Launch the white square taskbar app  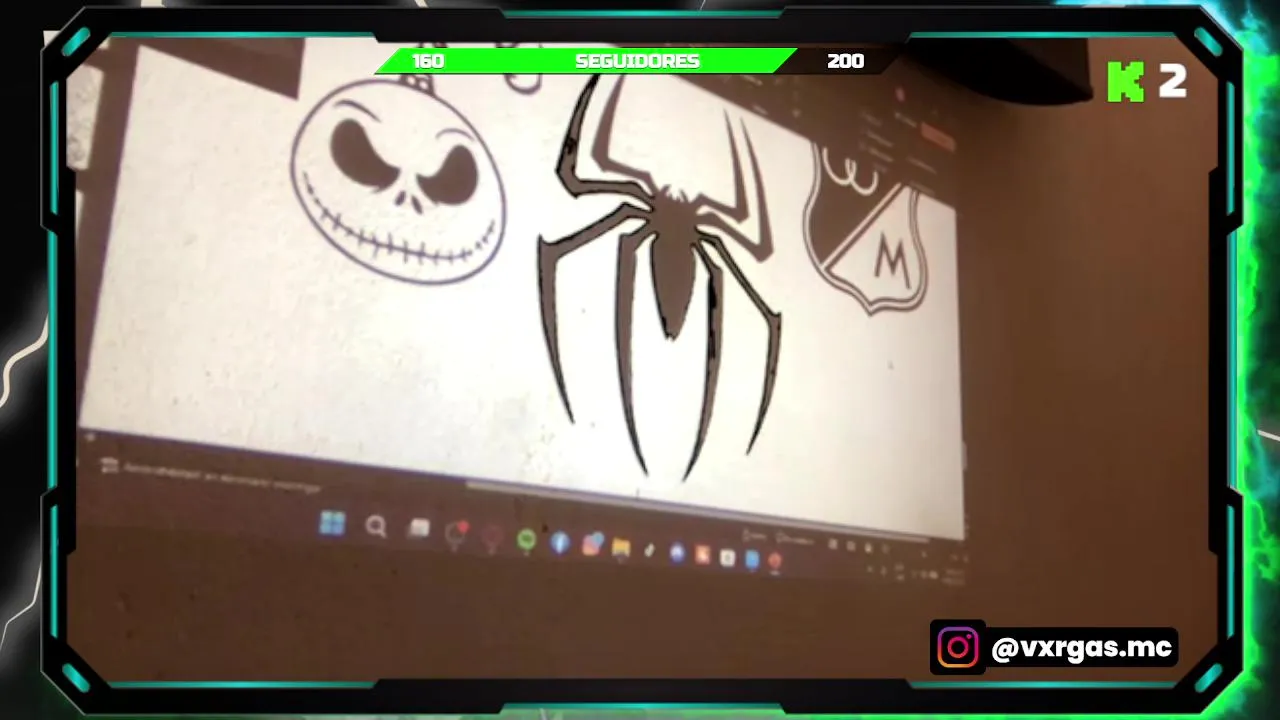[x=727, y=558]
